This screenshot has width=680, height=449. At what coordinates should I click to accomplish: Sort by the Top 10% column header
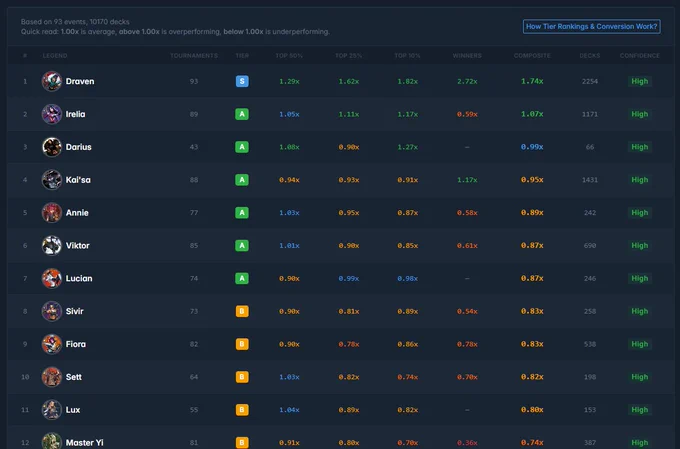(408, 56)
